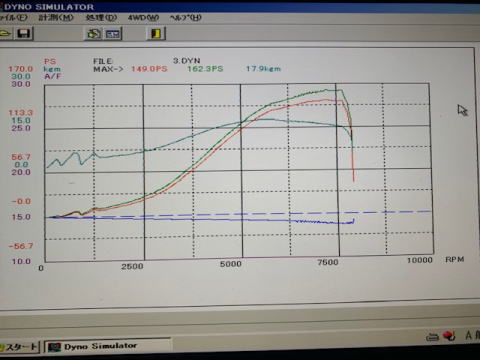Open the ファイル(F) menu
Image resolution: width=480 pixels, height=360 pixels.
click(x=13, y=17)
